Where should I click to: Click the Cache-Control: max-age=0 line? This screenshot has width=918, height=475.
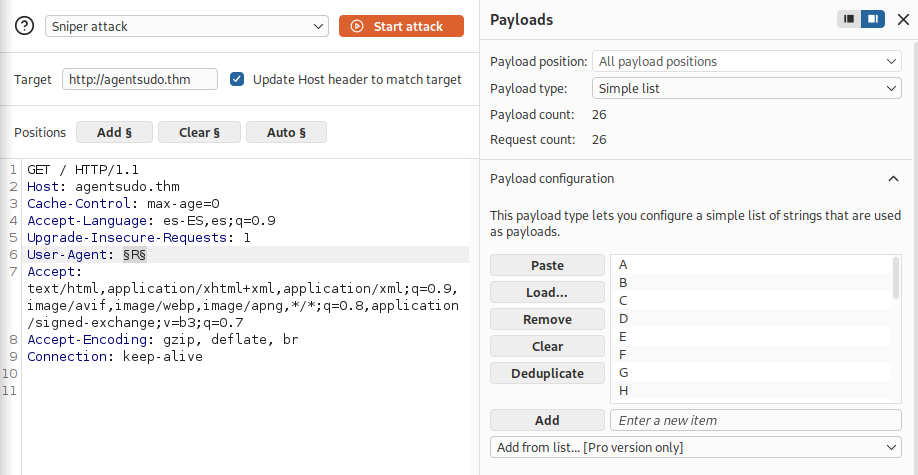coord(123,204)
